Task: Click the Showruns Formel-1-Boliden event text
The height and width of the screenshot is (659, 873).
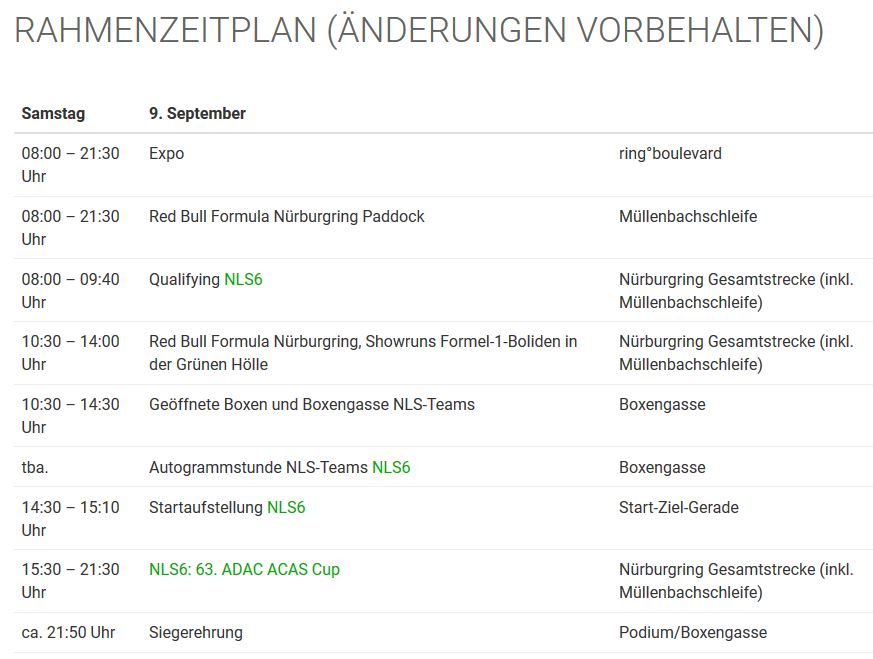Action: pos(363,352)
